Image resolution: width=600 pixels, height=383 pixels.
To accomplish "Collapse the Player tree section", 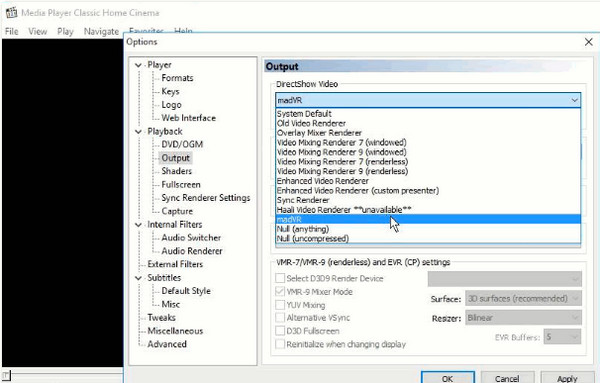I will point(138,65).
